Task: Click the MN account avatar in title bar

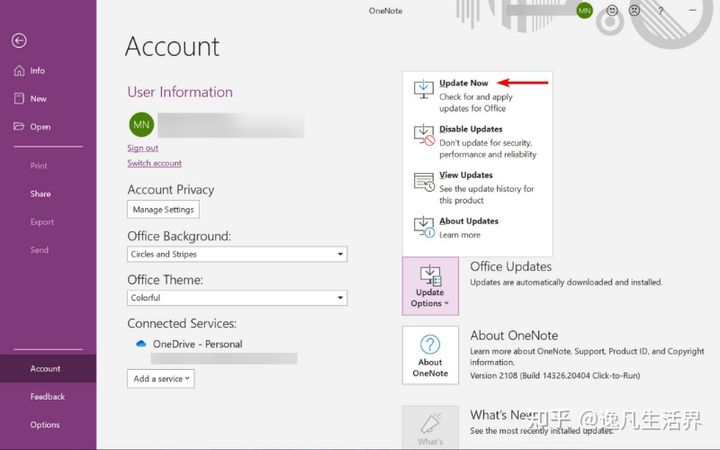Action: coord(585,11)
